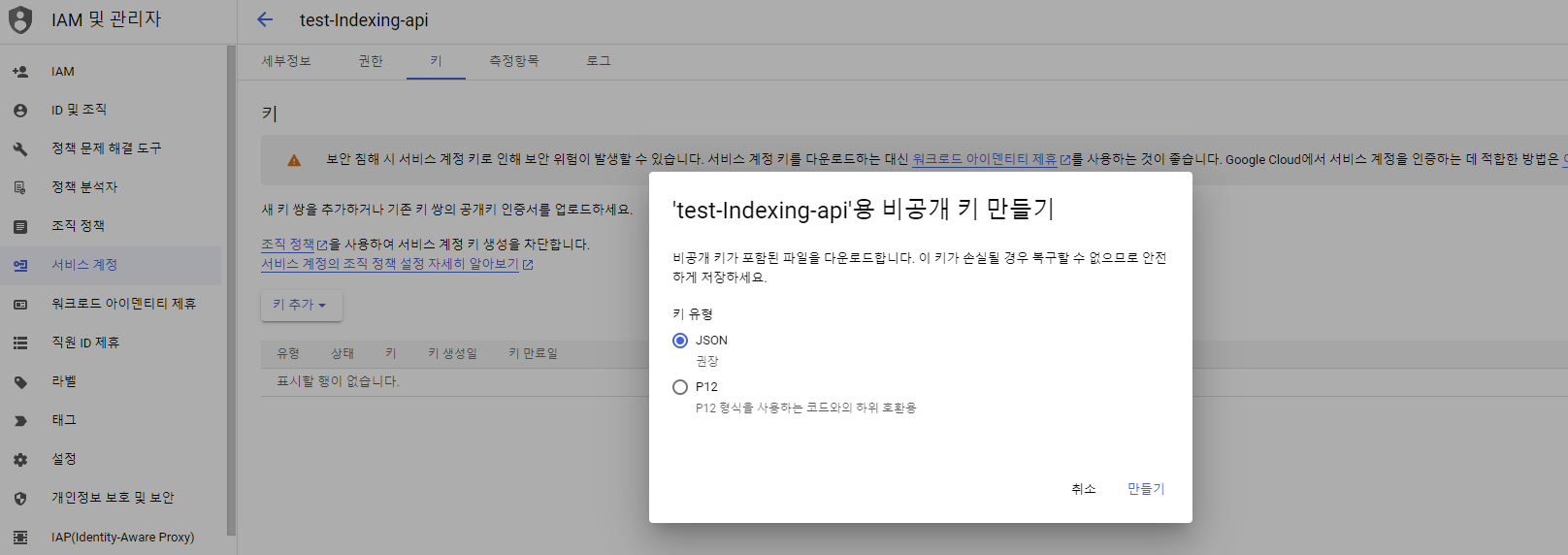Click the 조직 정책 list icon
Image resolution: width=1568 pixels, height=555 pixels.
point(20,227)
